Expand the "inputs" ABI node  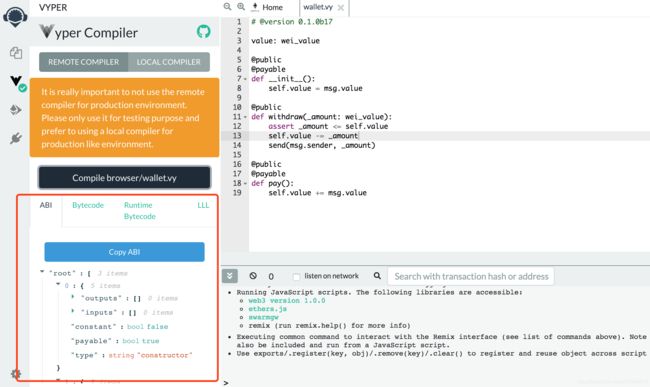click(x=73, y=311)
